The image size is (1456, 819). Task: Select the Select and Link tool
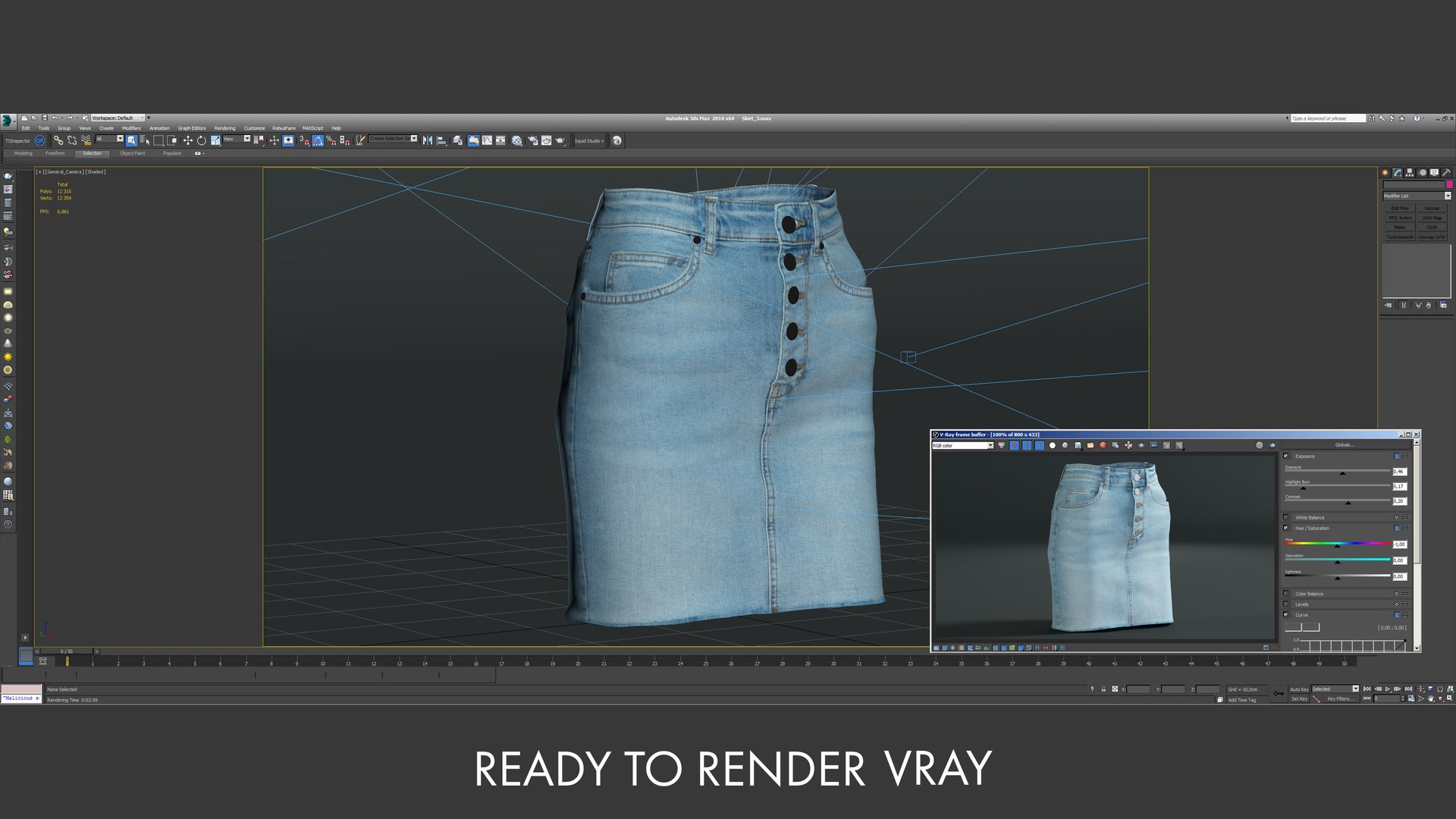point(58,140)
